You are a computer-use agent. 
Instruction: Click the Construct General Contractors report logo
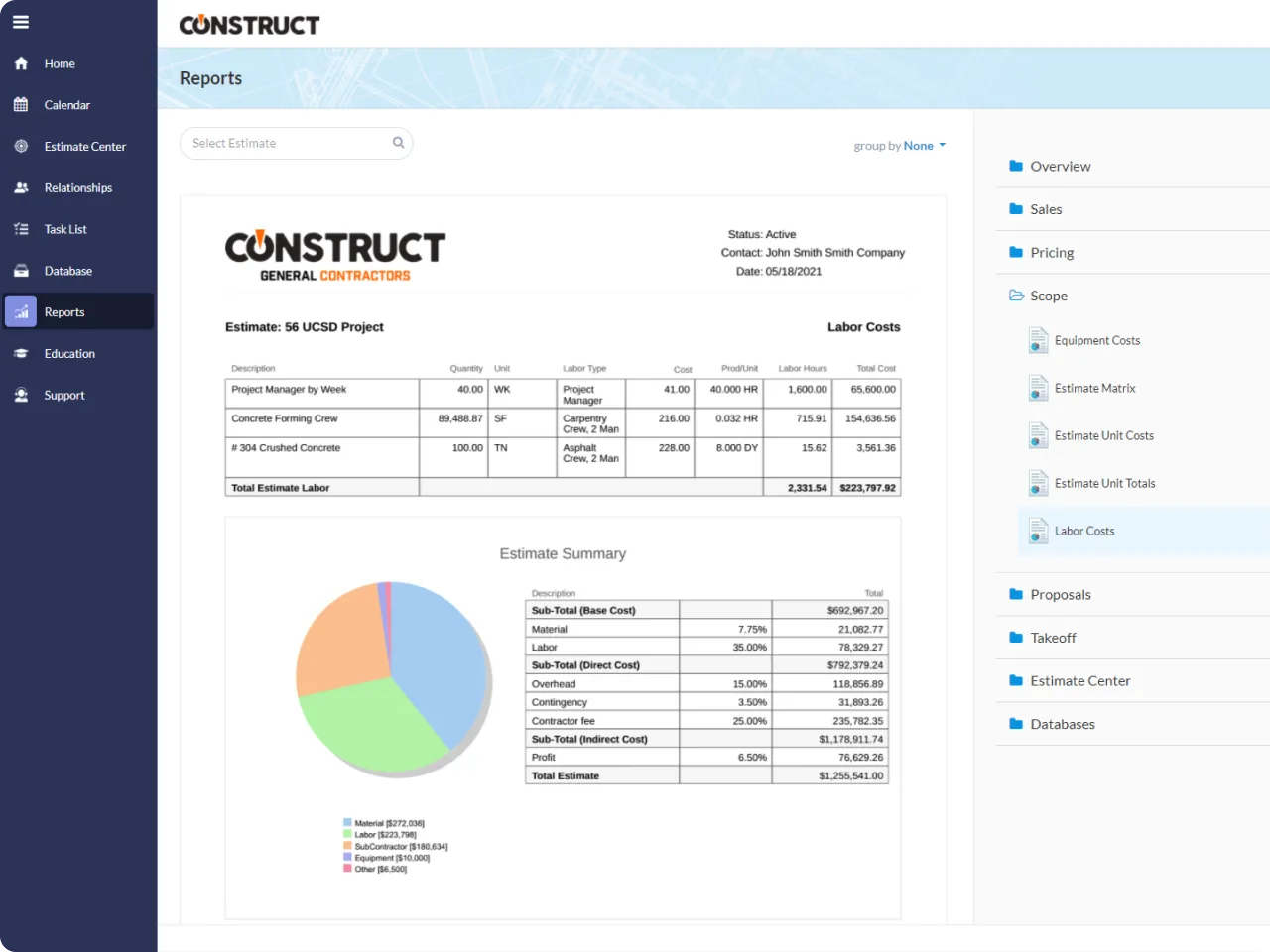[x=335, y=256]
